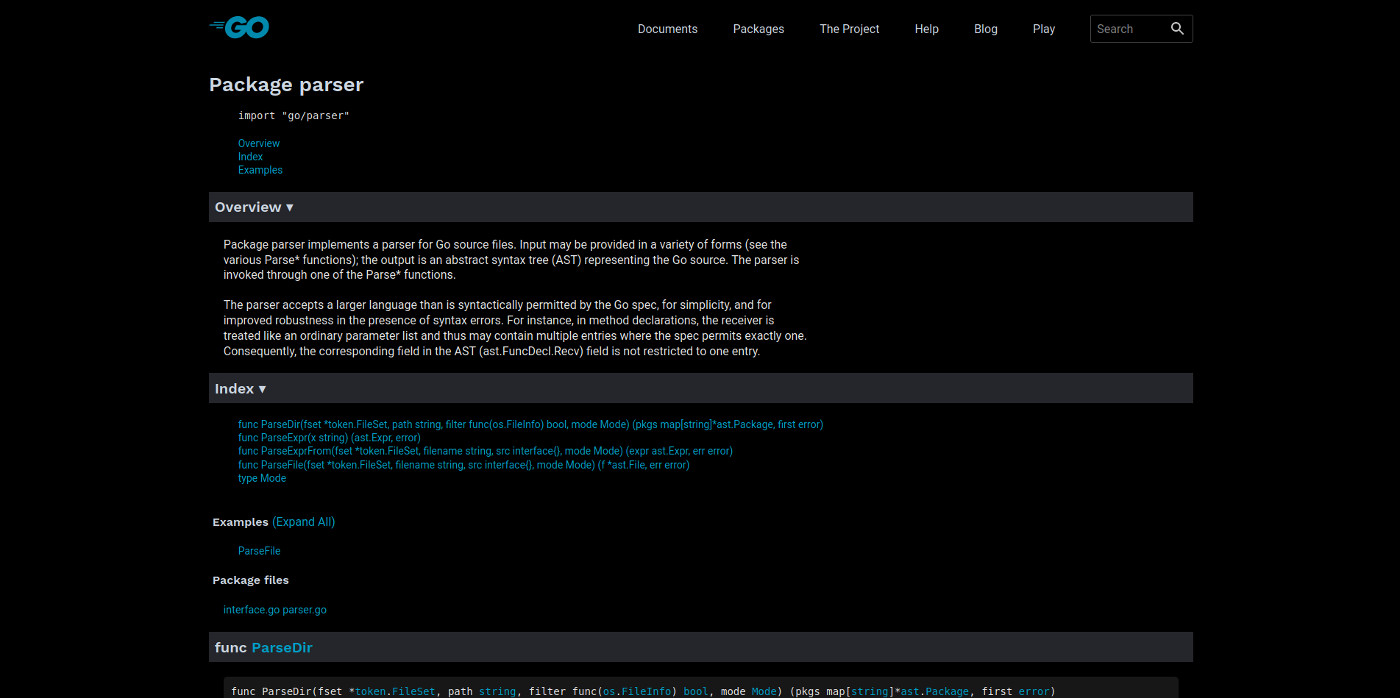View the ParseFile example
The height and width of the screenshot is (698, 1400).
258,551
